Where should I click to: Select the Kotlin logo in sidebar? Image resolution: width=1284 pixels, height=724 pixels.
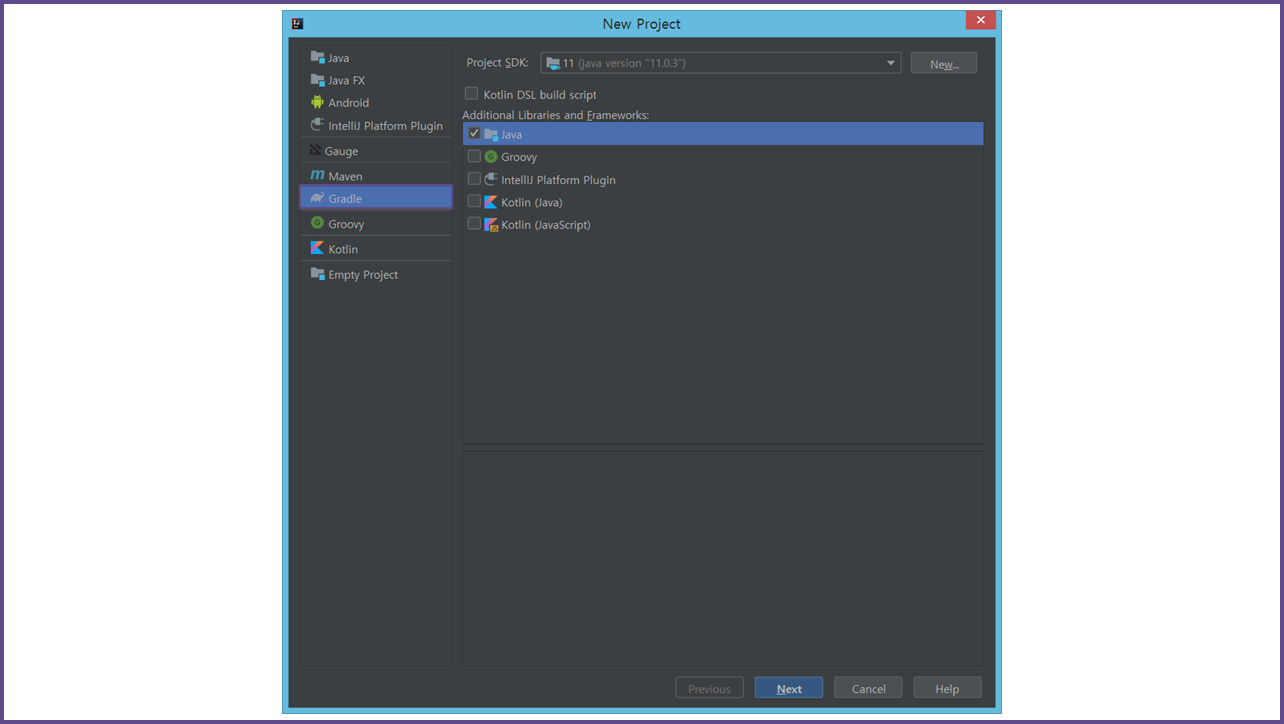[x=317, y=248]
